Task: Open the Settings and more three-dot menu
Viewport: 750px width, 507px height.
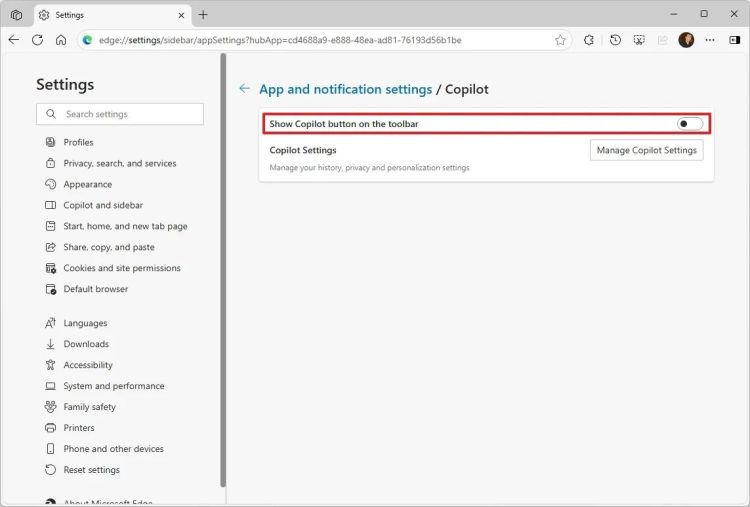Action: coord(710,40)
